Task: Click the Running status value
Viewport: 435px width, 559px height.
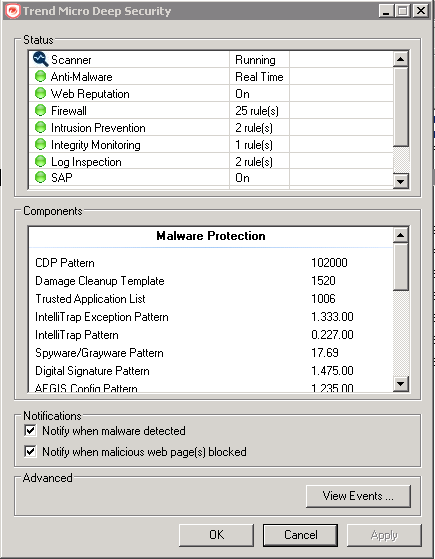Action: [255, 60]
